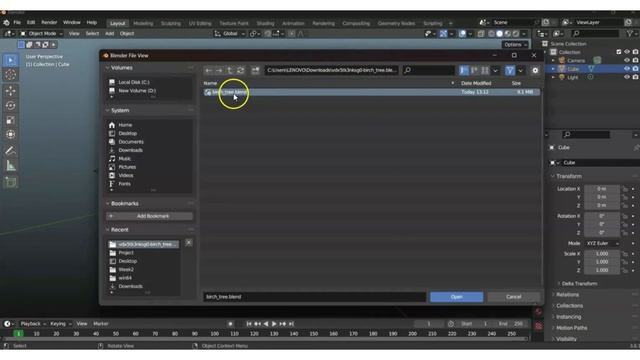
Task: Select the Cursor tool in the viewport toolbar
Action: point(11,75)
